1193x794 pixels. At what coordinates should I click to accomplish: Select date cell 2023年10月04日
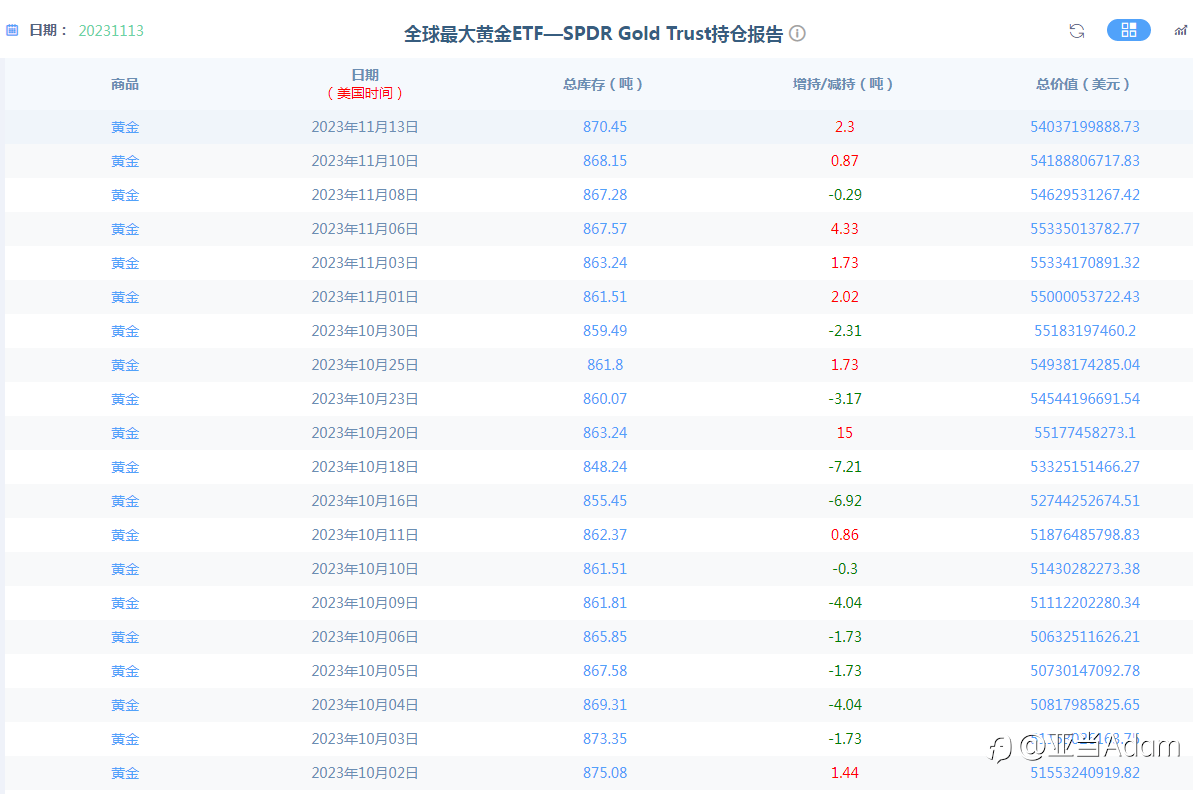[364, 705]
